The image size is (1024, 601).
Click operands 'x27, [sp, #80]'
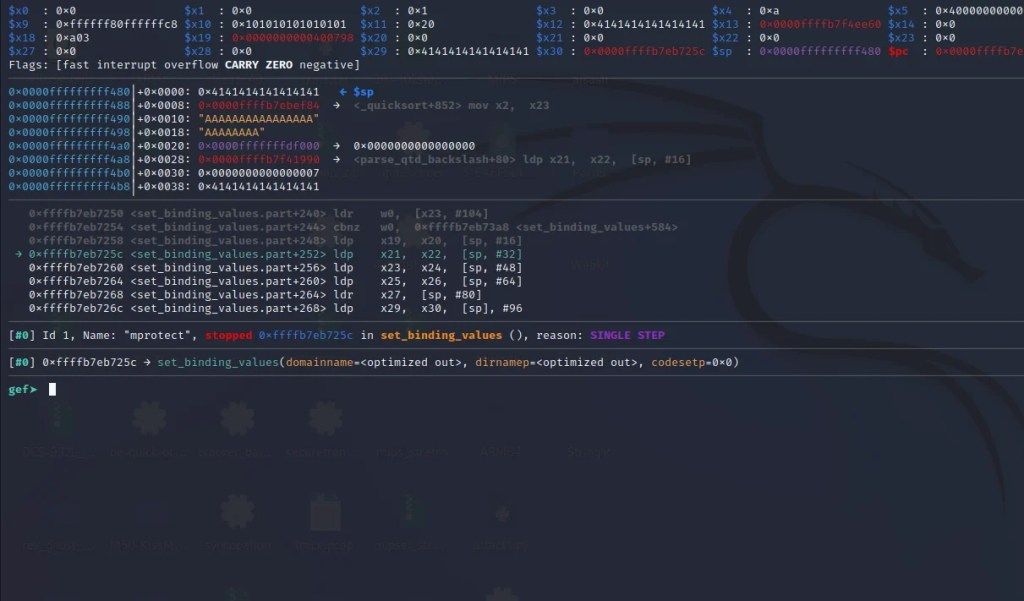(431, 295)
